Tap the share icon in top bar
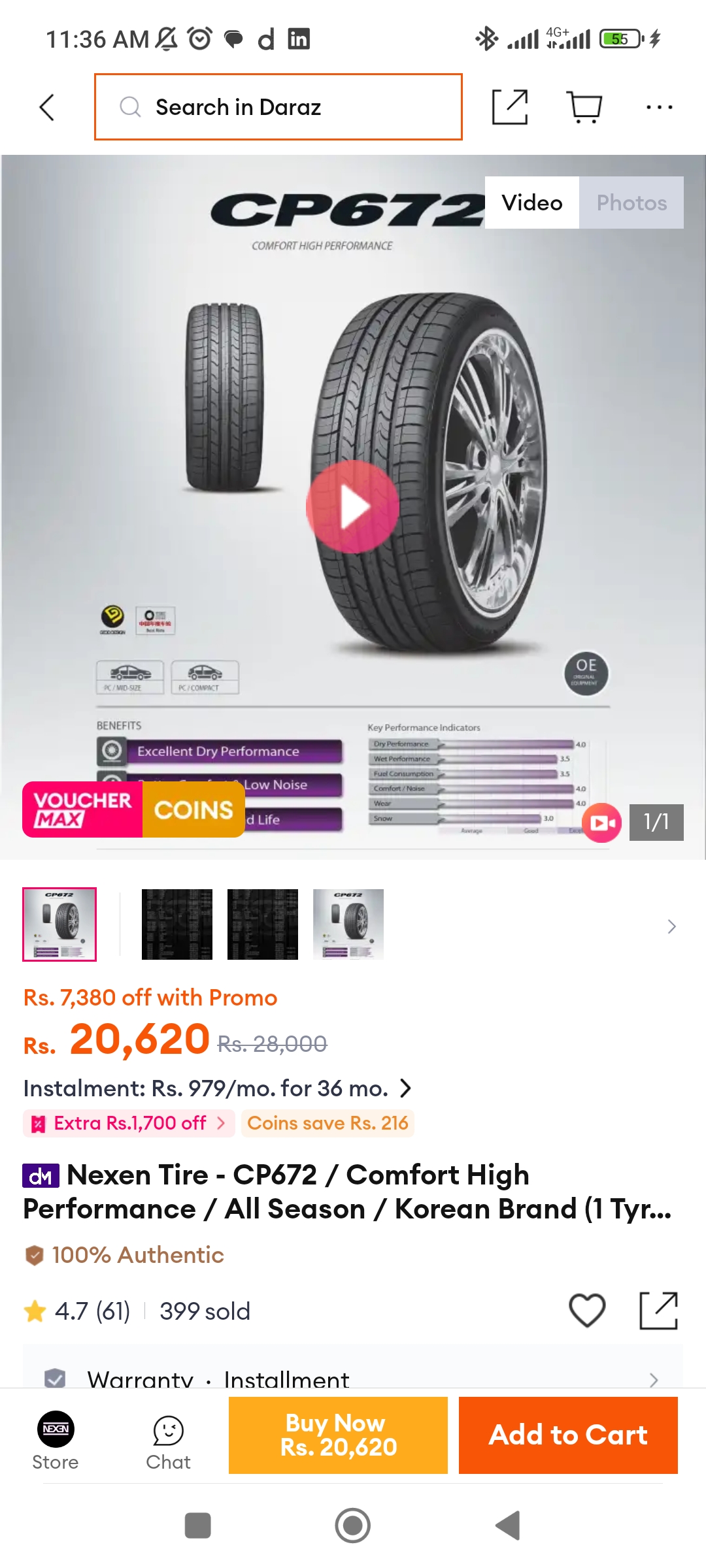The width and height of the screenshot is (706, 1568). point(510,107)
